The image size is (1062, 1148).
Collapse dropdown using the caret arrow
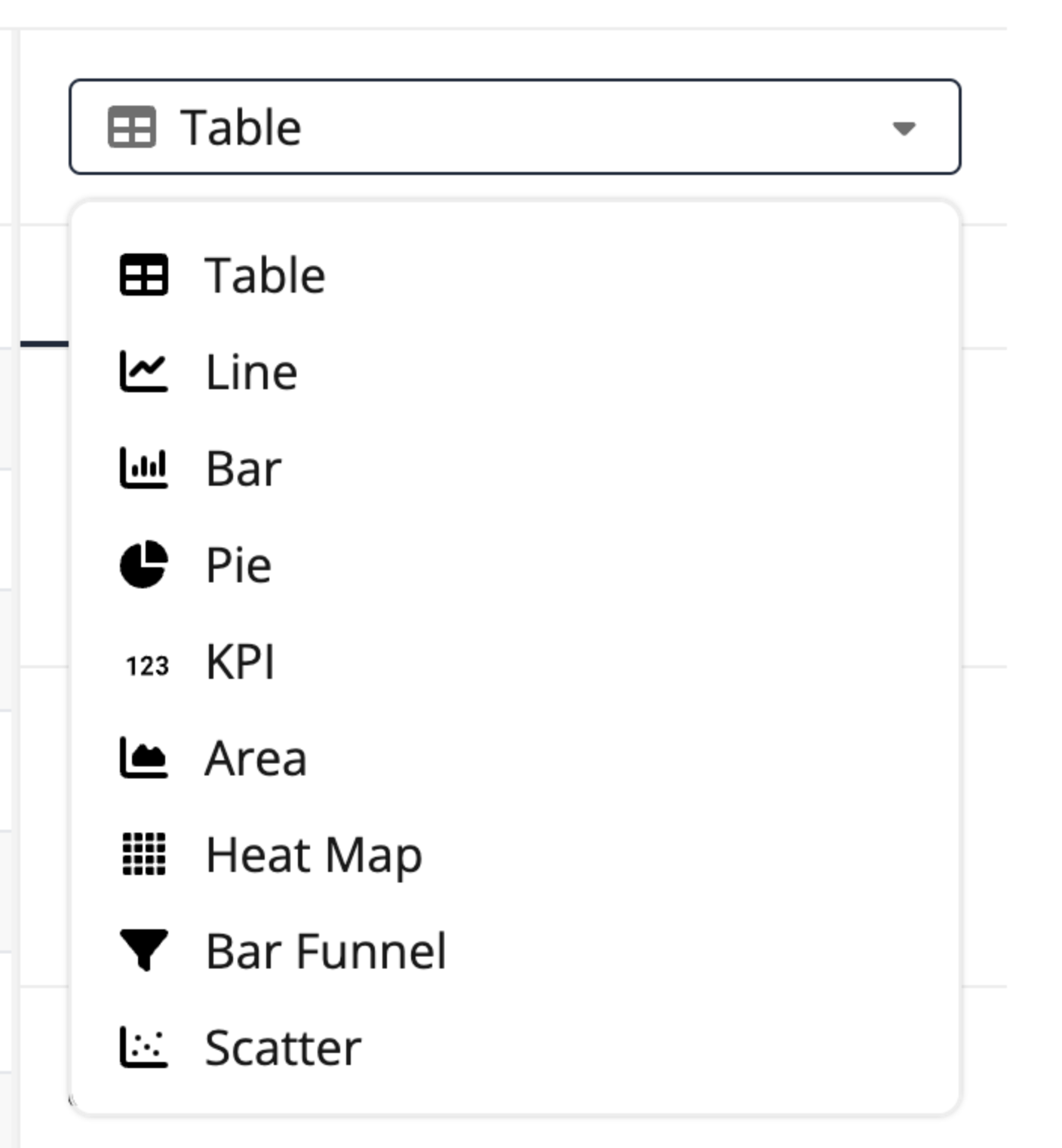pyautogui.click(x=904, y=128)
